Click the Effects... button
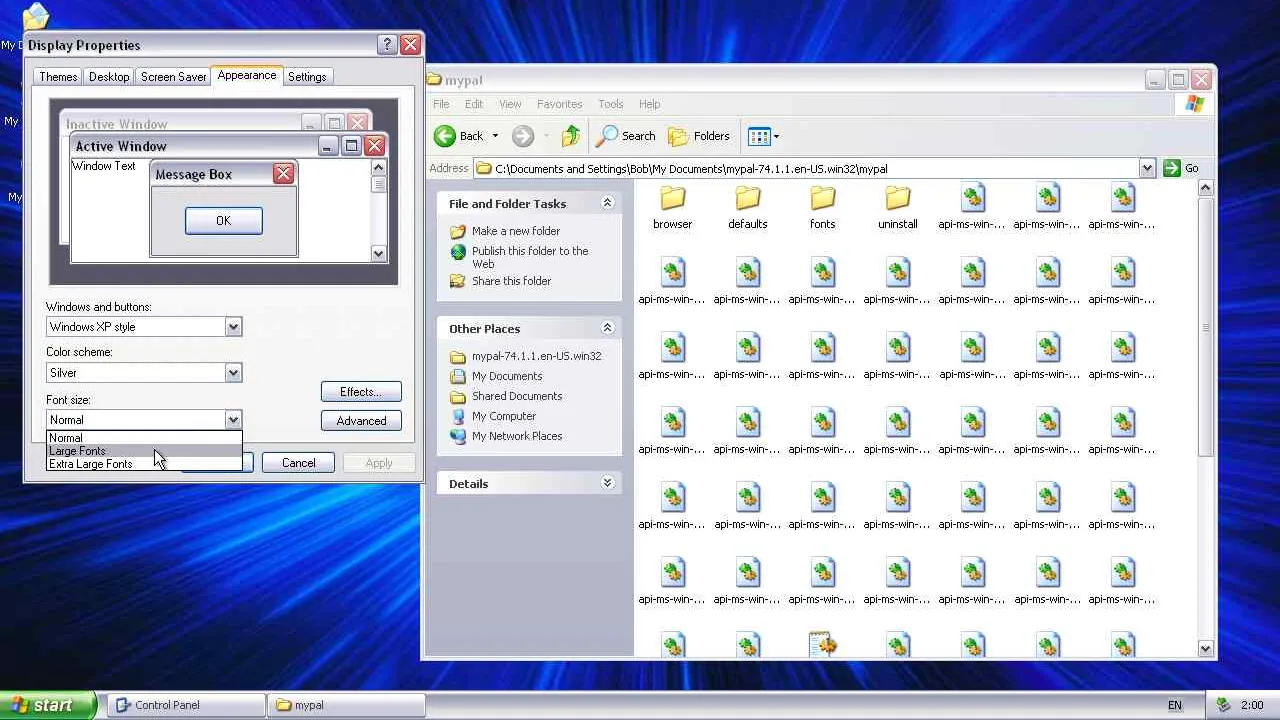This screenshot has height=720, width=1280. point(361,392)
